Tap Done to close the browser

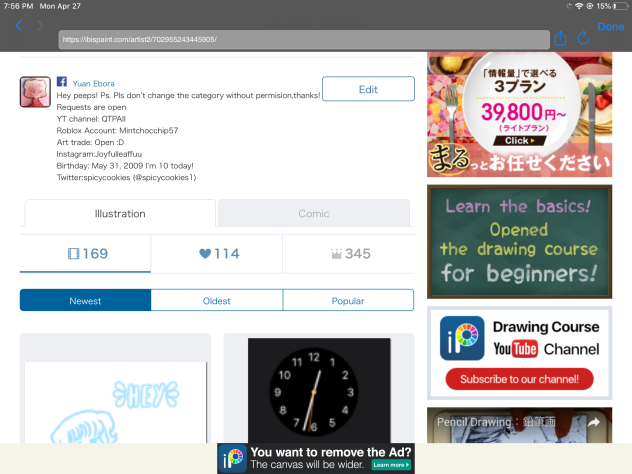[610, 27]
